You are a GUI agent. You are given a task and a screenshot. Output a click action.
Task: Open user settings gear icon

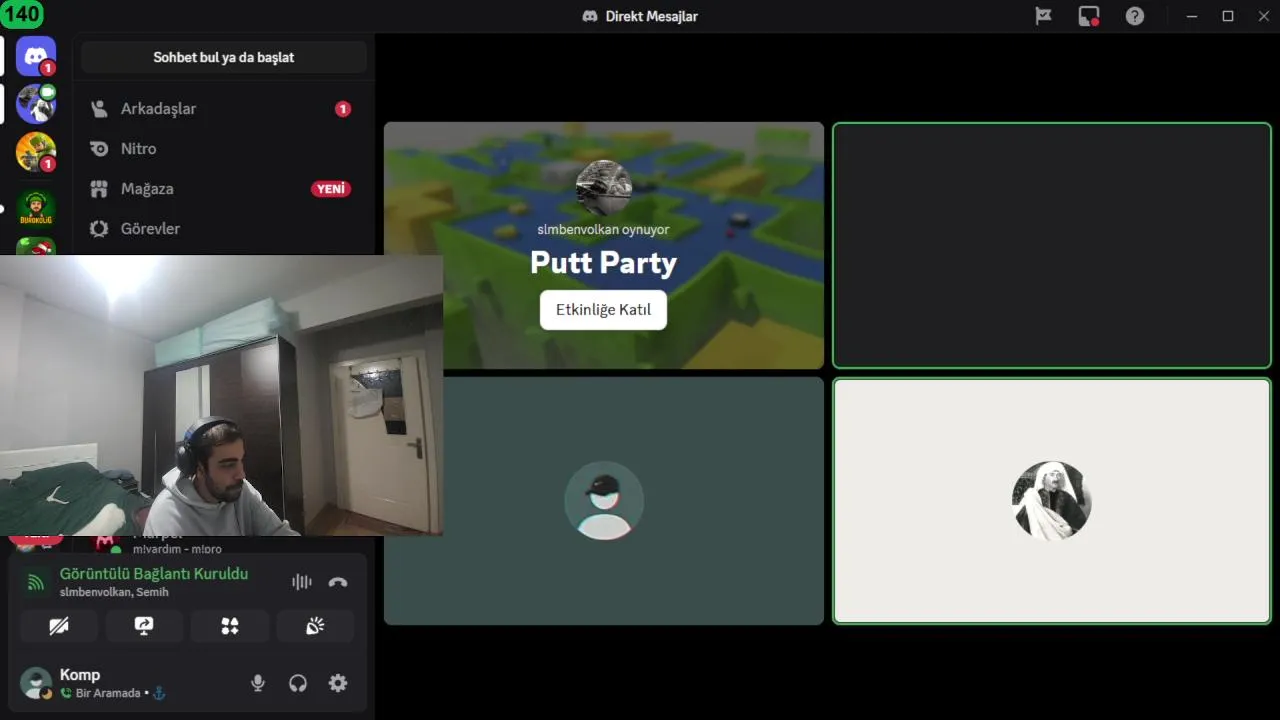[x=338, y=683]
